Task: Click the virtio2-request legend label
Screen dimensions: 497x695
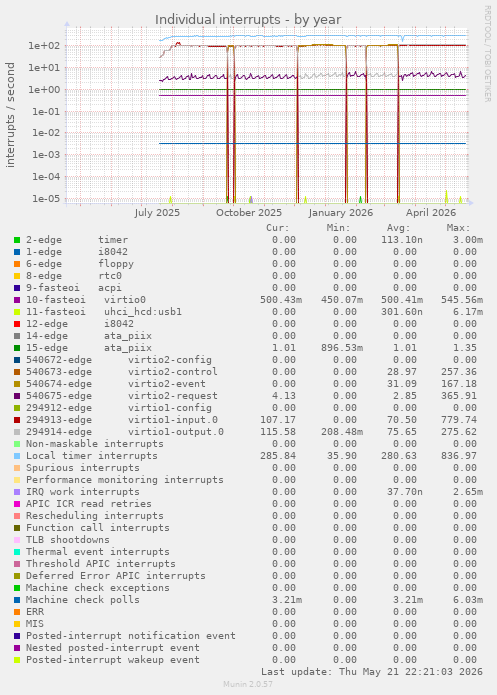Action: pyautogui.click(x=173, y=396)
